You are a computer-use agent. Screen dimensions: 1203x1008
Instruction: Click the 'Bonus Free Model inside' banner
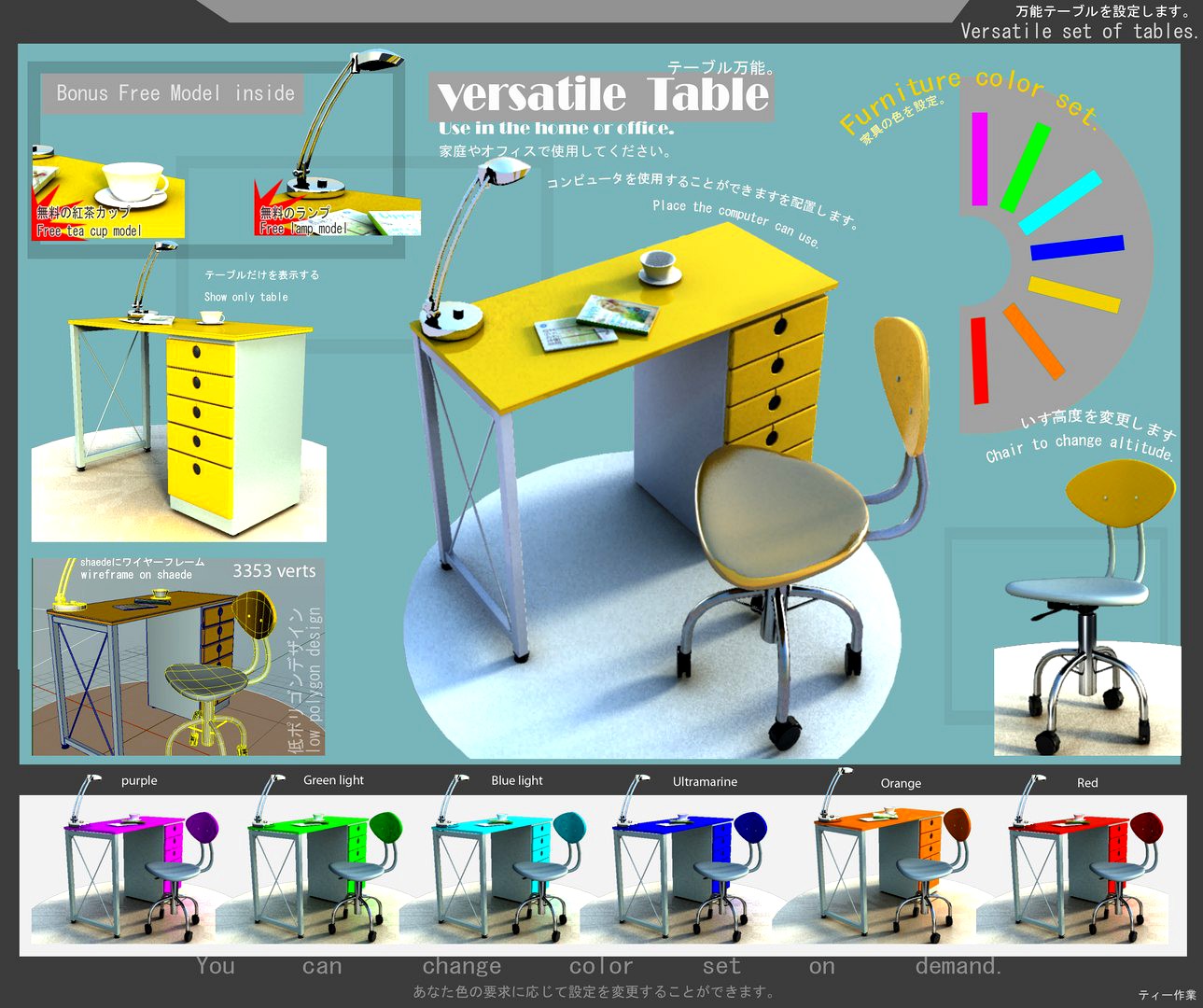(173, 93)
